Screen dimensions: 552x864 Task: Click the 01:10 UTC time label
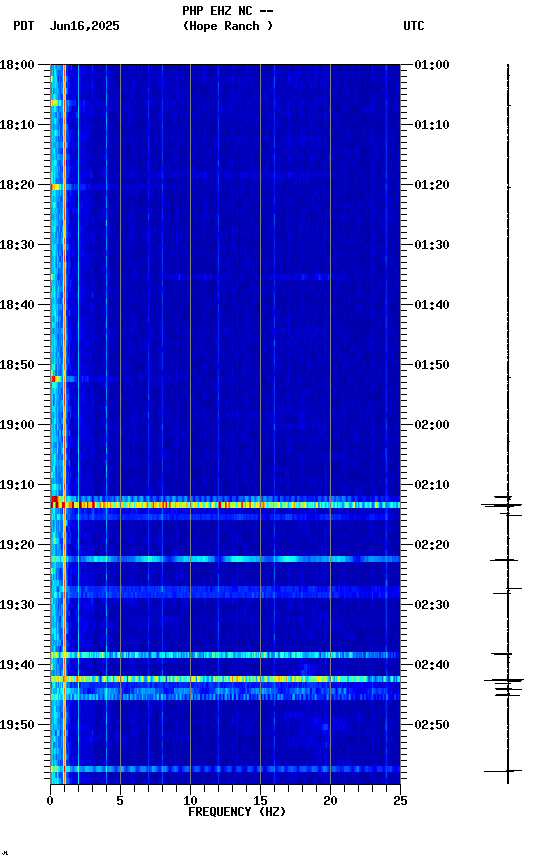432,125
